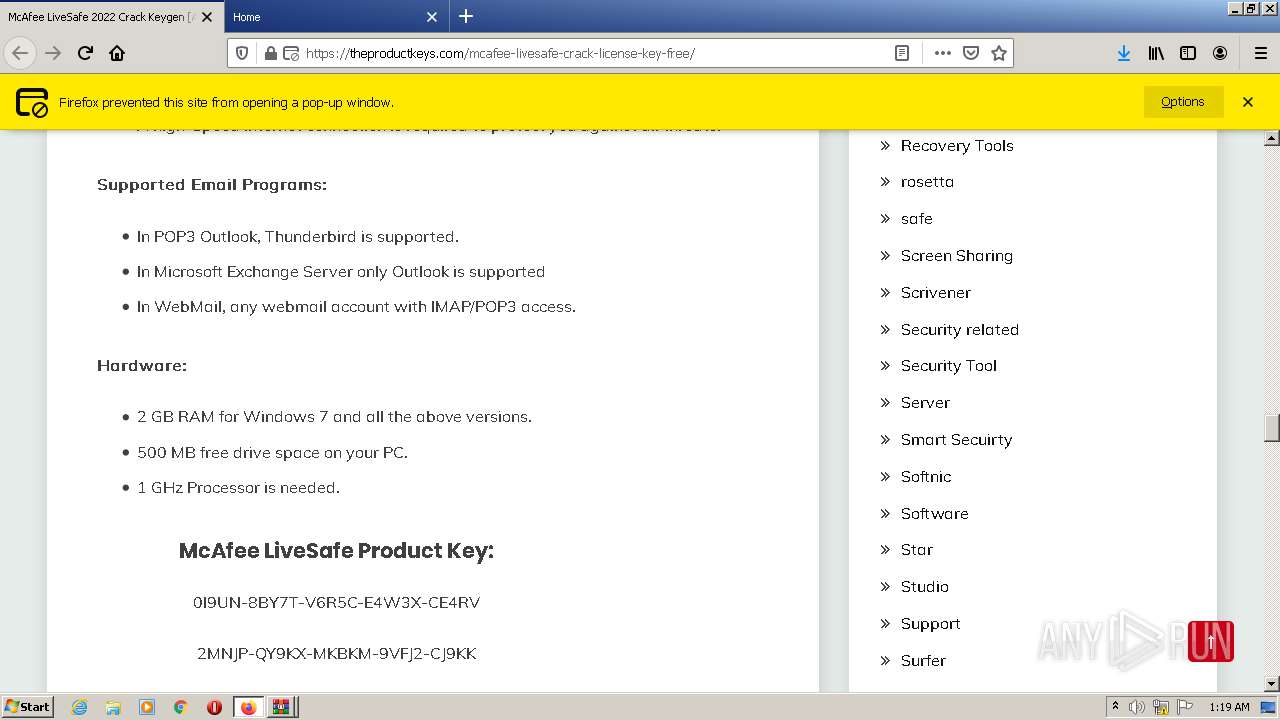
Task: Bookmark this page with the star
Action: coord(998,53)
